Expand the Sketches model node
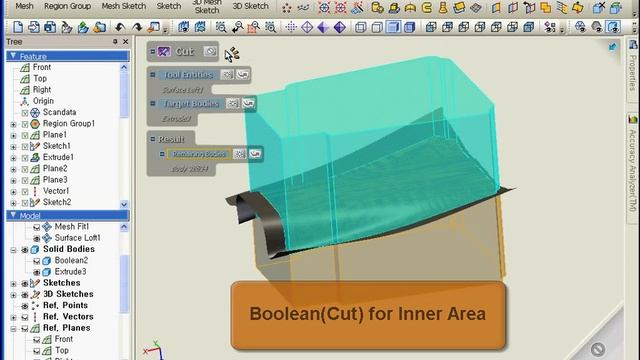 pos(13,283)
